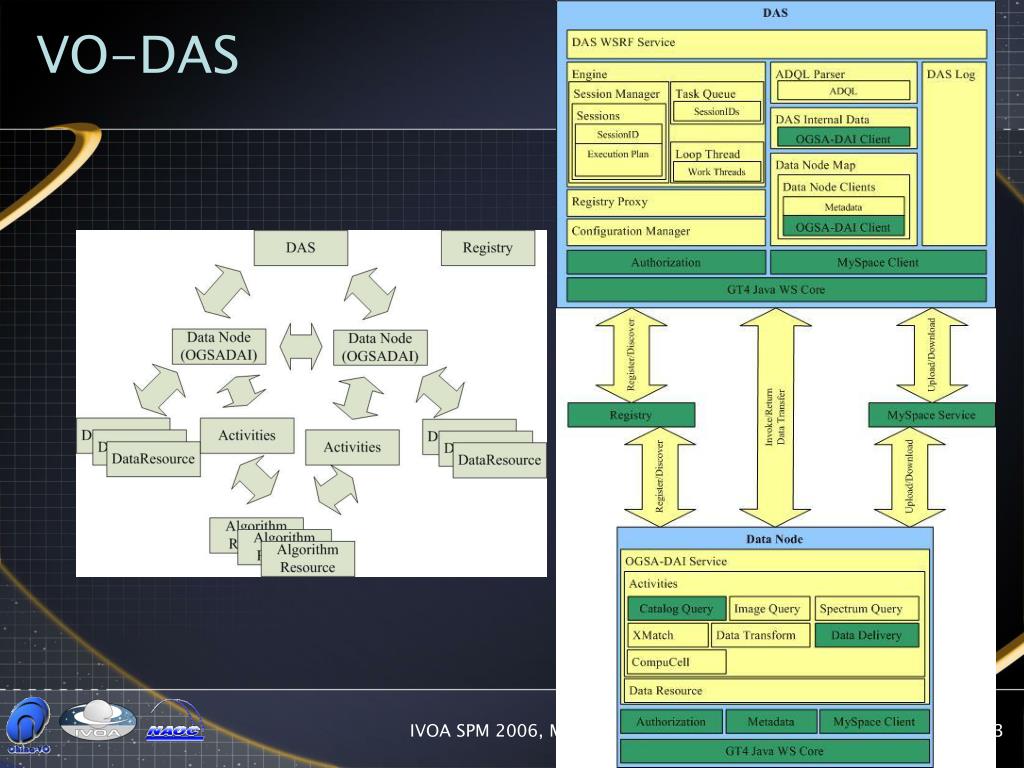1024x768 pixels.
Task: Select the Data Transform activity
Action: pos(760,635)
